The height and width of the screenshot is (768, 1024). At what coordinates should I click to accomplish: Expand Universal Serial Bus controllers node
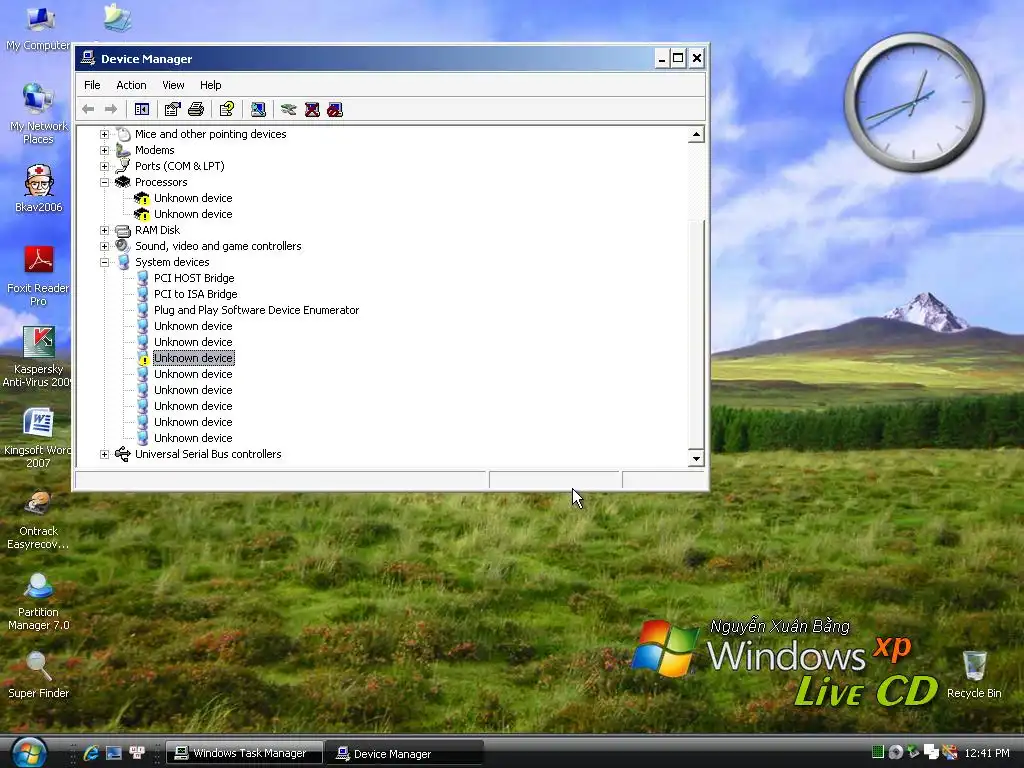pyautogui.click(x=104, y=455)
